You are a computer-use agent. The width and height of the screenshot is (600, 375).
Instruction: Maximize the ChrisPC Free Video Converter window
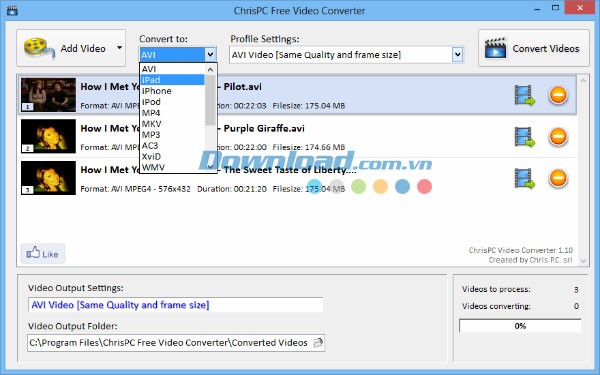(x=556, y=8)
